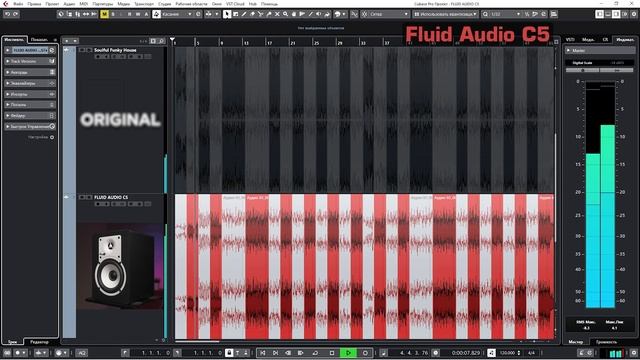Click Go to previous marker button

[262, 353]
